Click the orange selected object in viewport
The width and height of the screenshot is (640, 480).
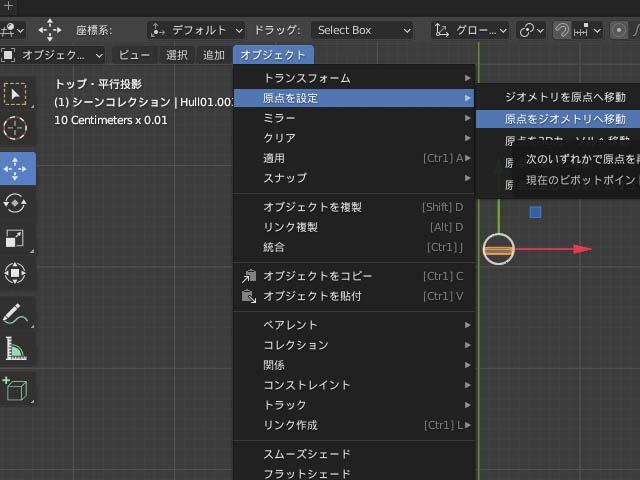click(498, 251)
